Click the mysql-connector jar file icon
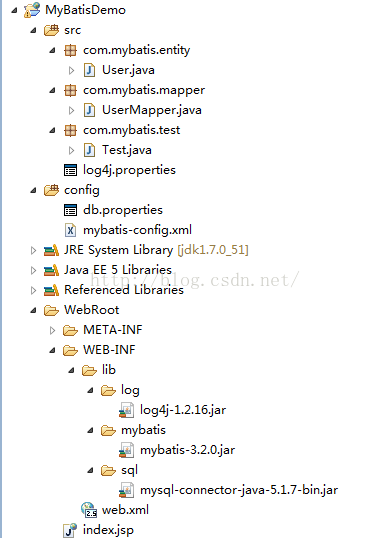The height and width of the screenshot is (538, 370). pyautogui.click(x=126, y=490)
